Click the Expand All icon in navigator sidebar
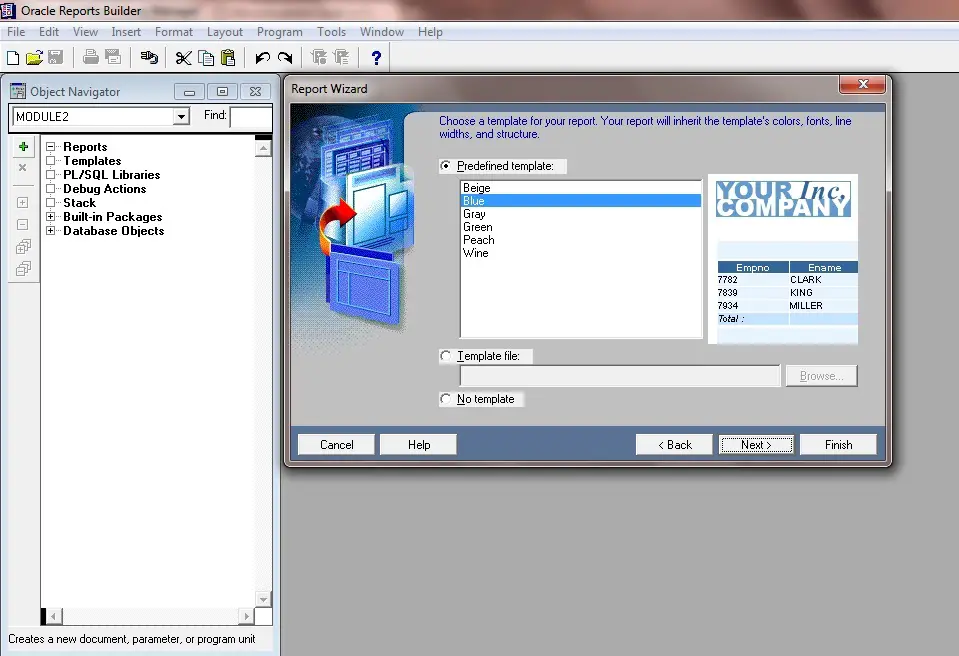Screen dimensions: 959x656 [x=23, y=246]
